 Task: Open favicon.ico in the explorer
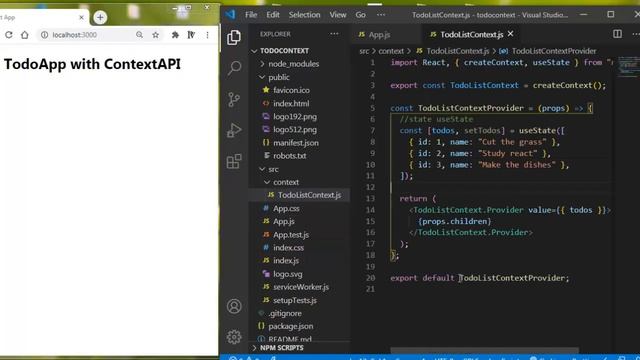point(291,90)
